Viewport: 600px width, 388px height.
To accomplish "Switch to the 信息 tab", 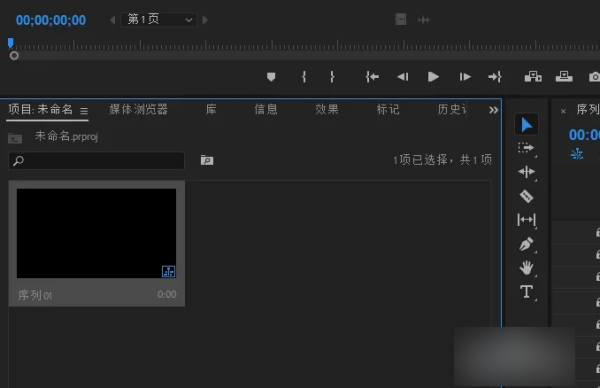I will point(266,109).
